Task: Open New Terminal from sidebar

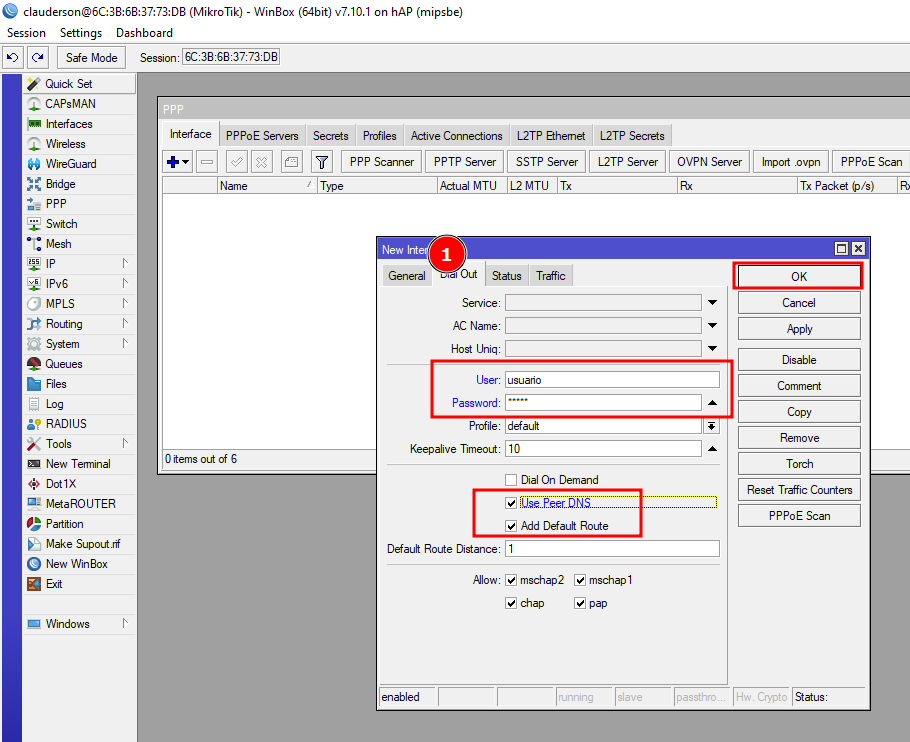Action: coord(77,464)
